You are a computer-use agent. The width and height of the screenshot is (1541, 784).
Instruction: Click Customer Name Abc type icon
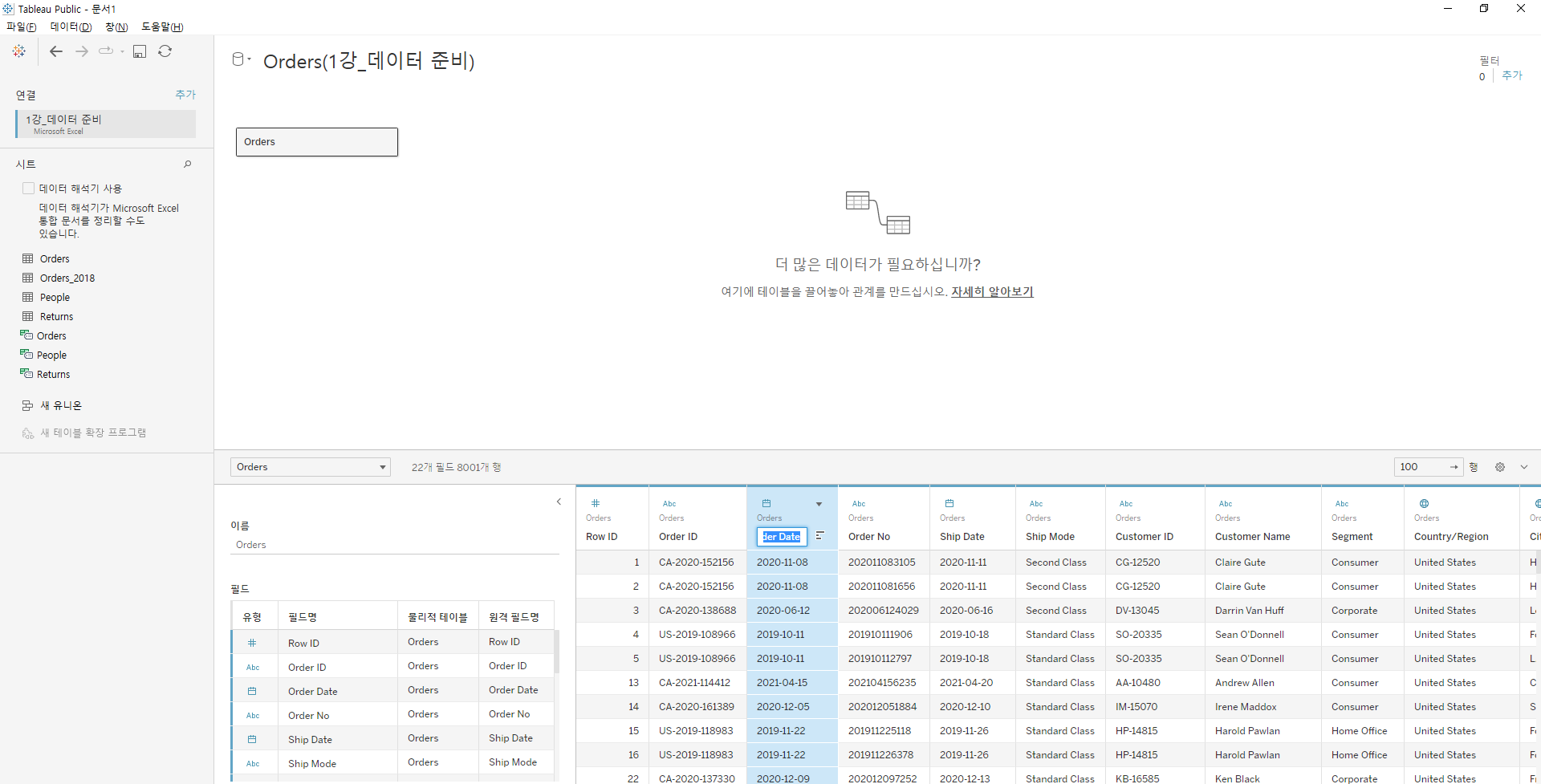click(x=1226, y=504)
